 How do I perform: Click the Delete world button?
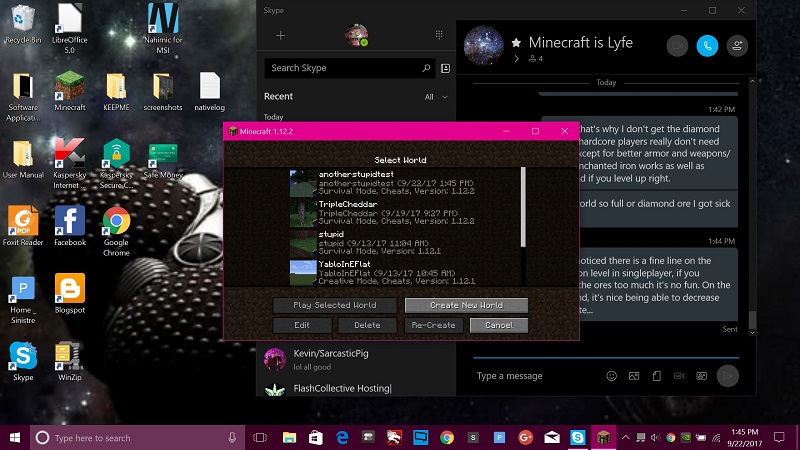tap(367, 325)
